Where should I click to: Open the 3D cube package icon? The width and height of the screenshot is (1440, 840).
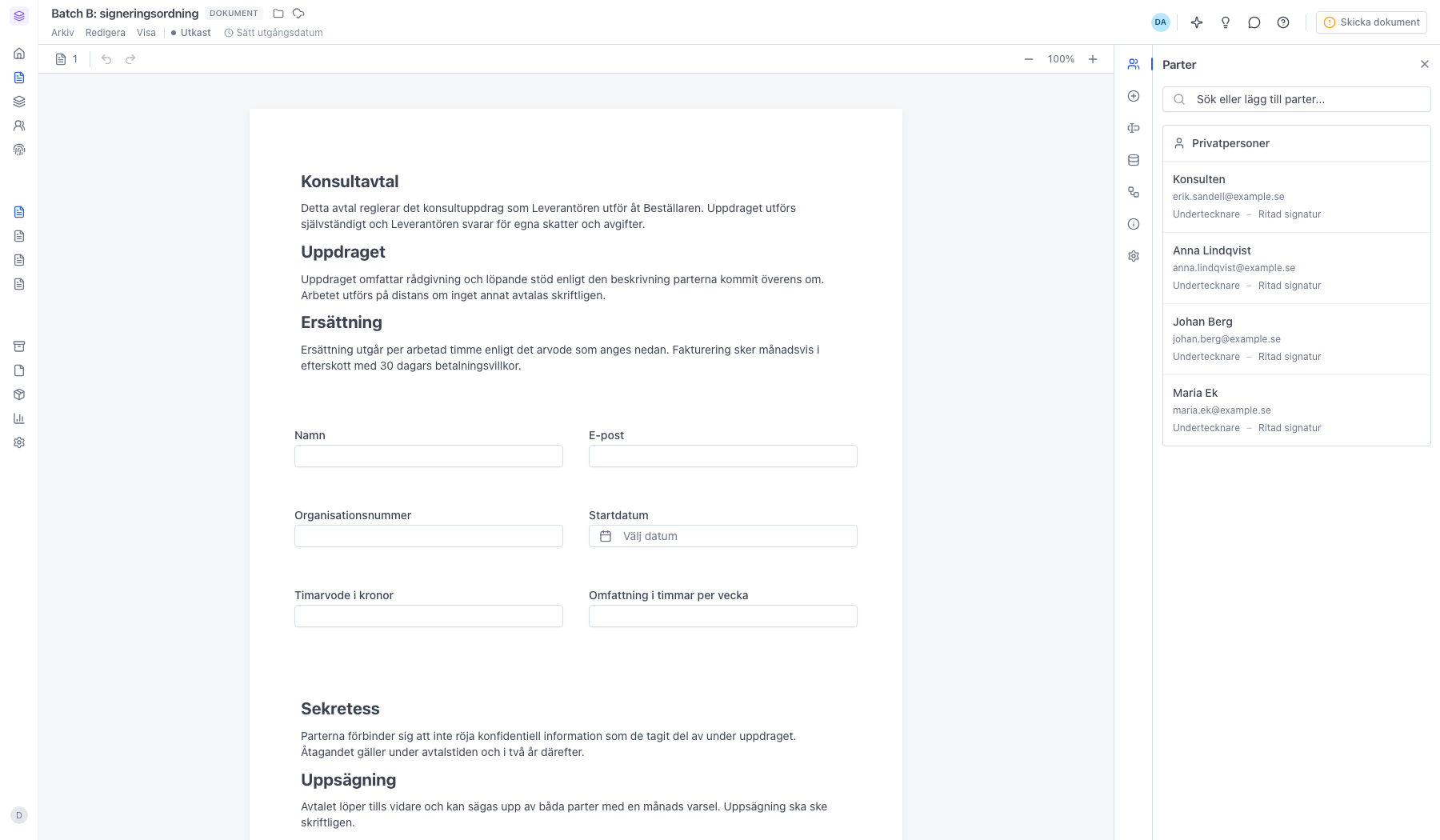[19, 394]
